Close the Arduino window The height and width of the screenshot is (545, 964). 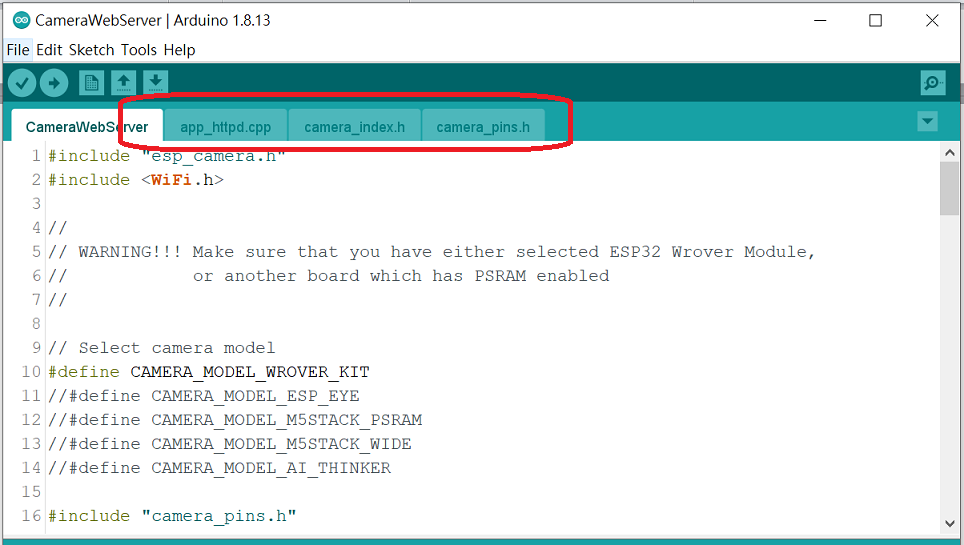point(932,20)
